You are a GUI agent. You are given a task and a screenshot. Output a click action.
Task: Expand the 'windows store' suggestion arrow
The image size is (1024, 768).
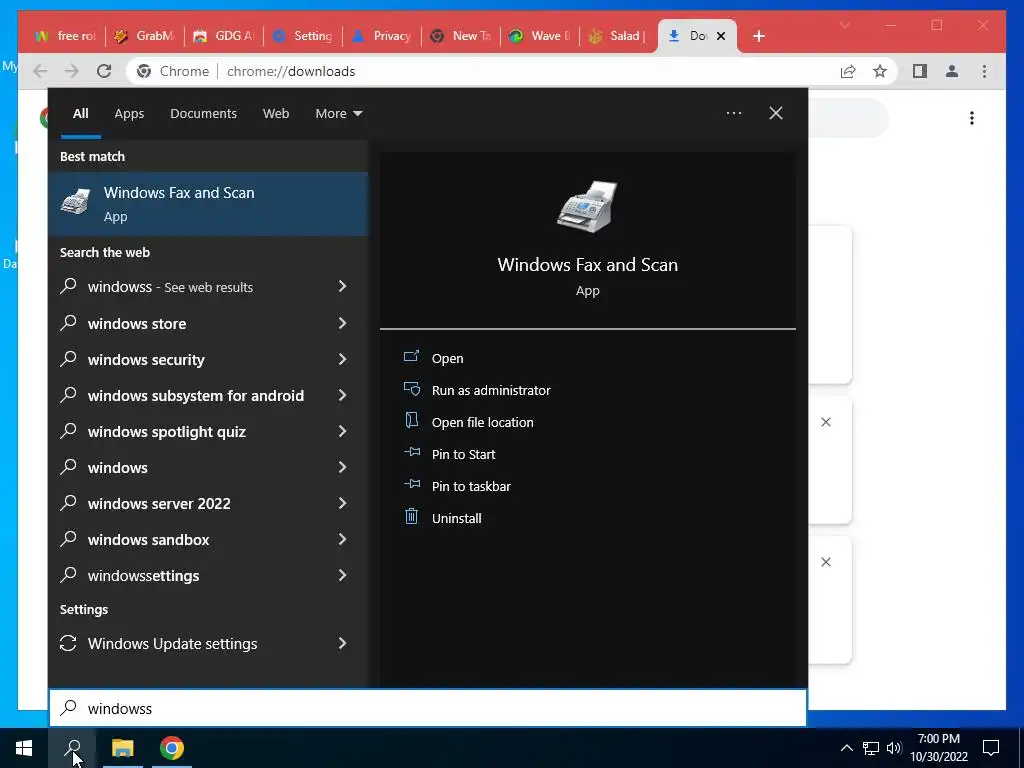[x=342, y=323]
